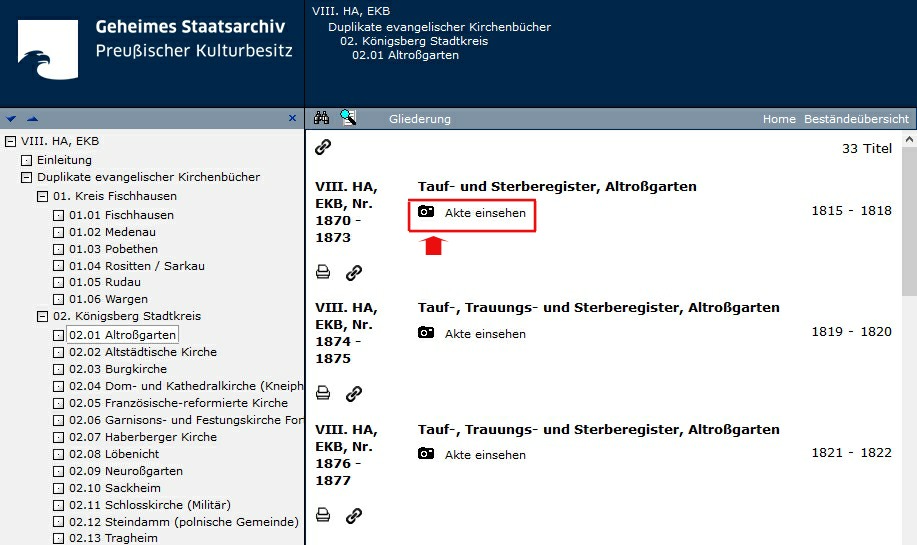Copy link icon for Nr. 1874 - 1875 entry
The image size is (917, 545).
point(353,394)
